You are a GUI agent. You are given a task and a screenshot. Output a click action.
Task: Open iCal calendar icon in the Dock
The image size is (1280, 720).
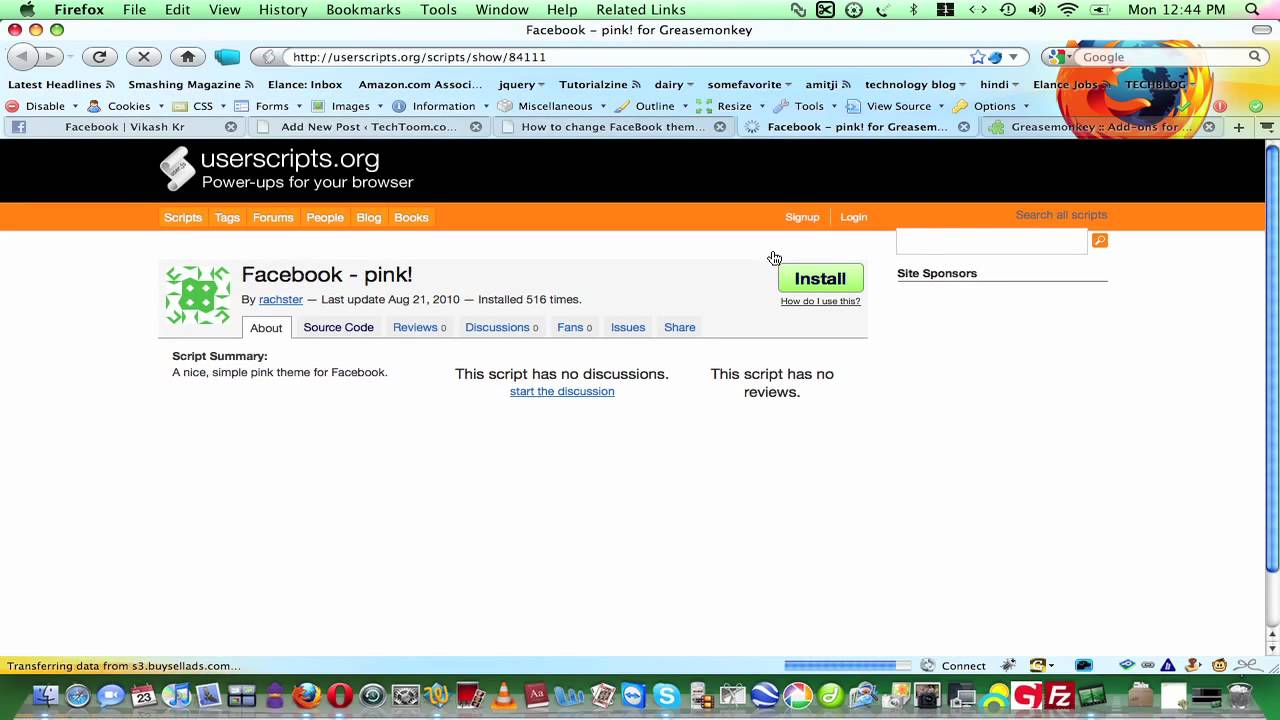pos(143,696)
